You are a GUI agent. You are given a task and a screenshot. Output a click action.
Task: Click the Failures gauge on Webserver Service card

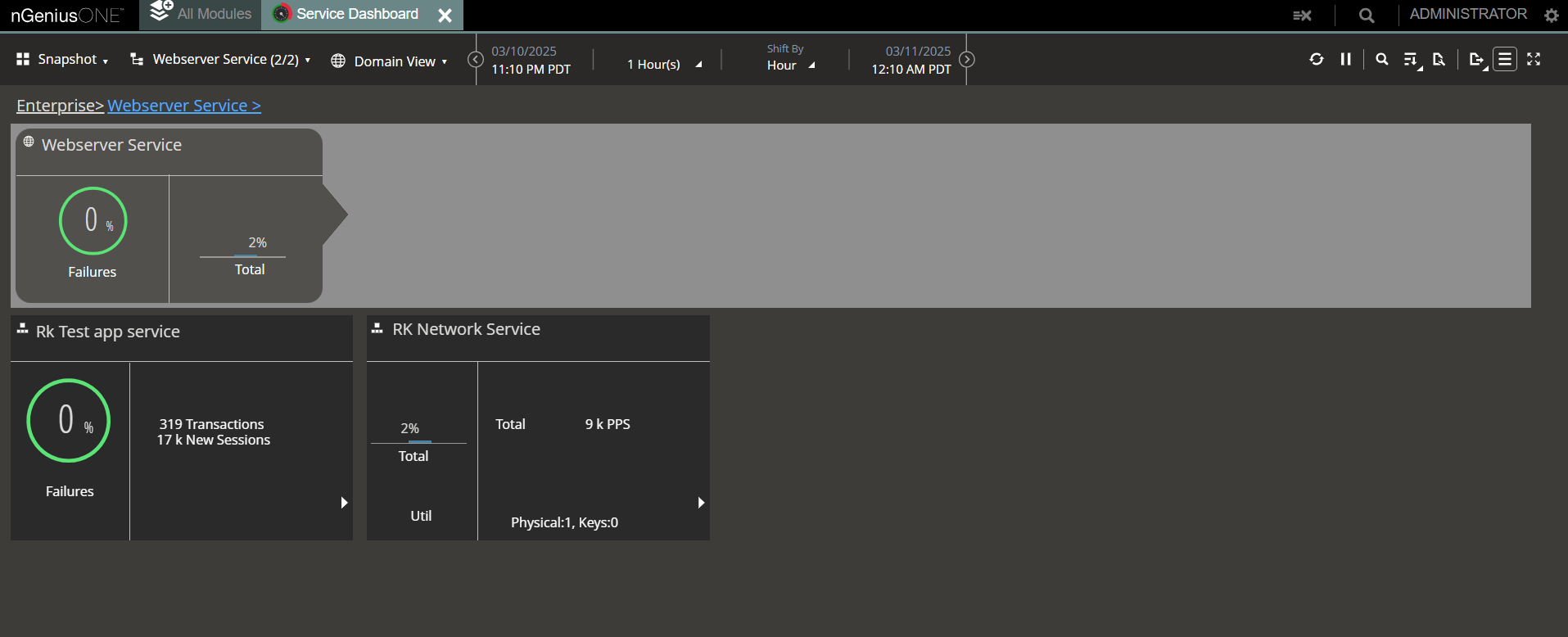pos(93,221)
